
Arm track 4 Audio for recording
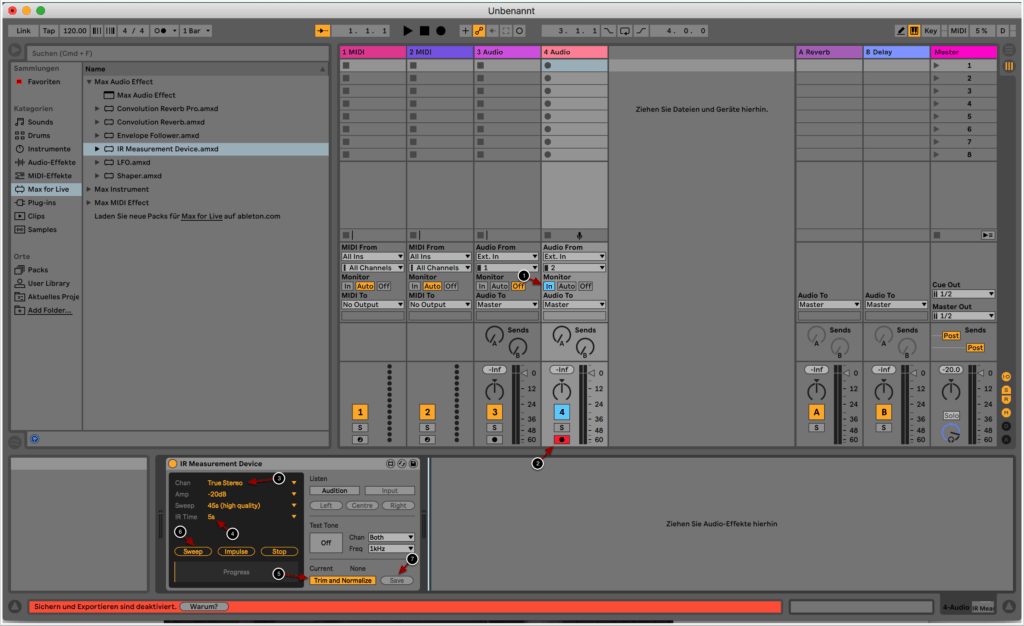click(562, 439)
